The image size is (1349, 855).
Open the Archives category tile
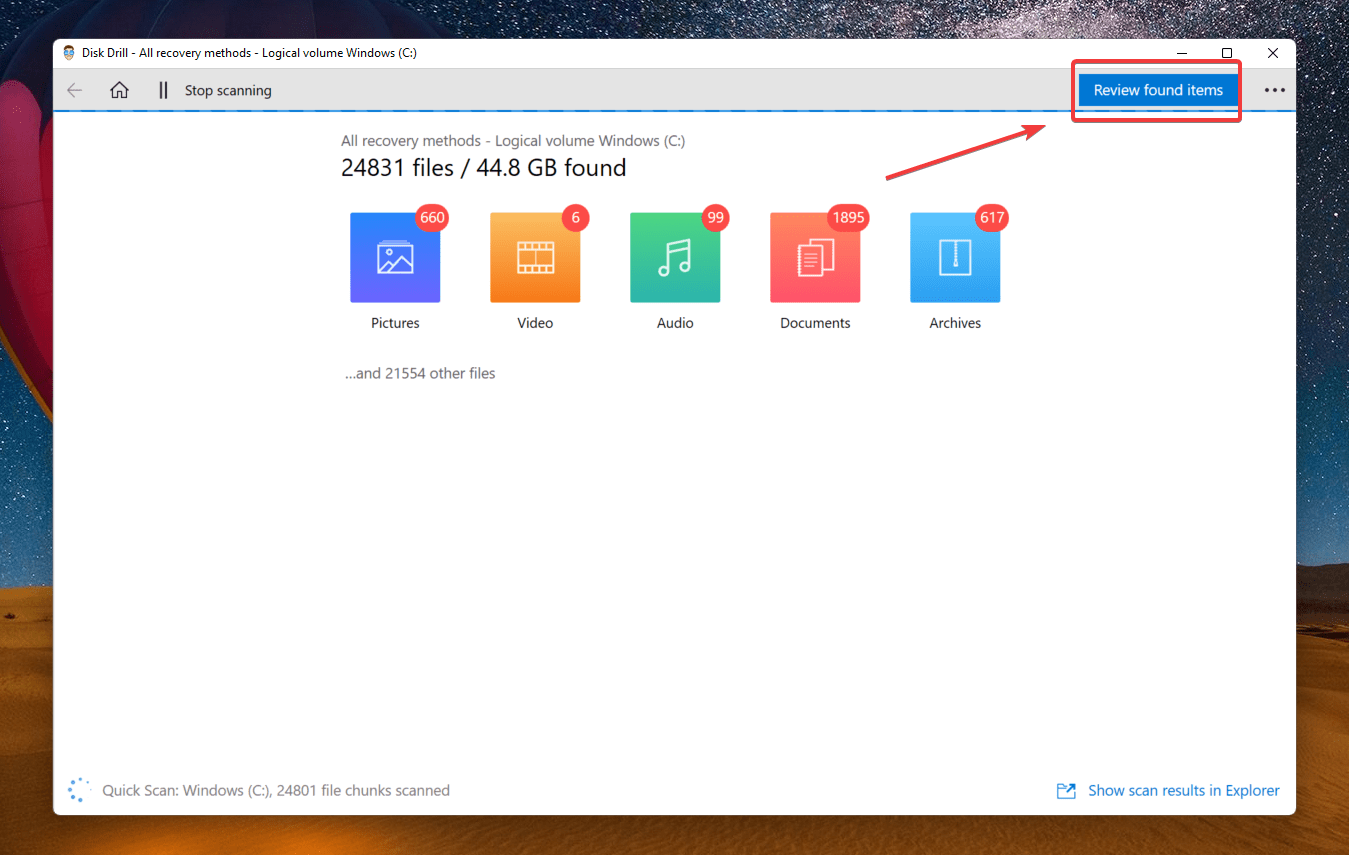tap(955, 257)
